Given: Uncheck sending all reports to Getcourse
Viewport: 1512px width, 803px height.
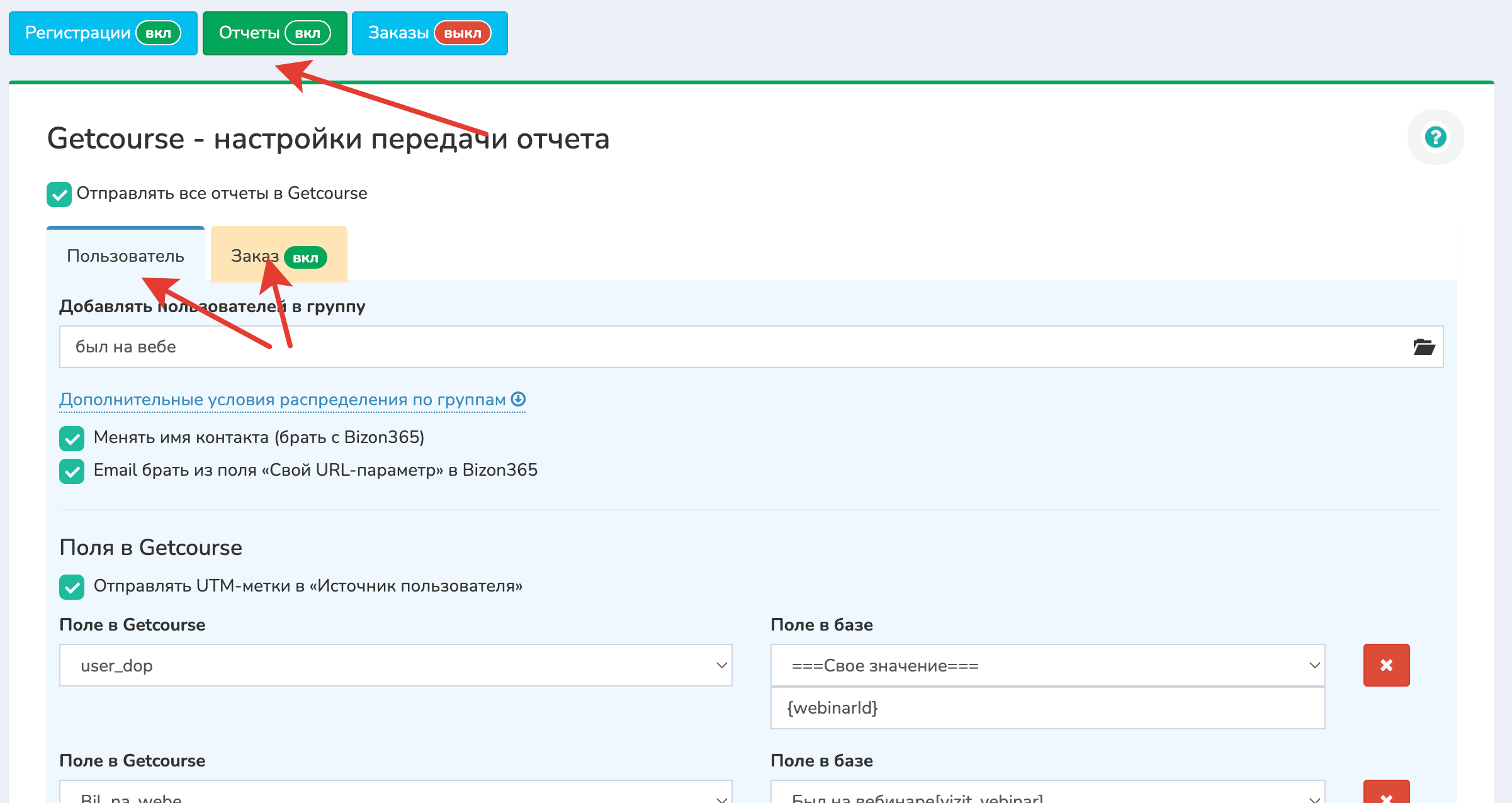Looking at the screenshot, I should pos(59,194).
